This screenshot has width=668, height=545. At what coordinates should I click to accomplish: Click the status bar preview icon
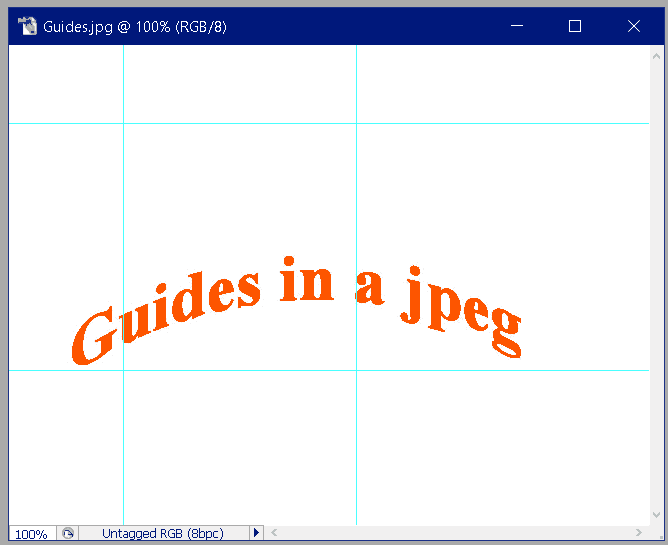coord(68,533)
